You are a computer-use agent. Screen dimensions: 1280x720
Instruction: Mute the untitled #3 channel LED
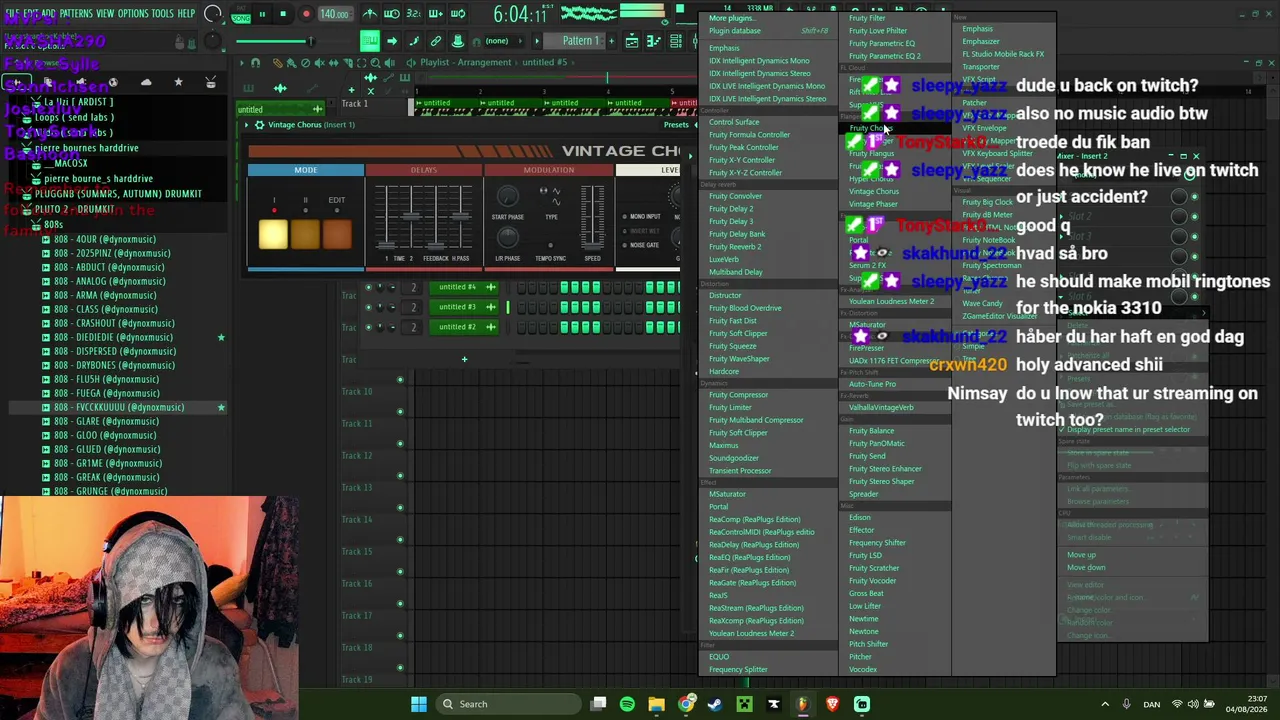point(368,307)
